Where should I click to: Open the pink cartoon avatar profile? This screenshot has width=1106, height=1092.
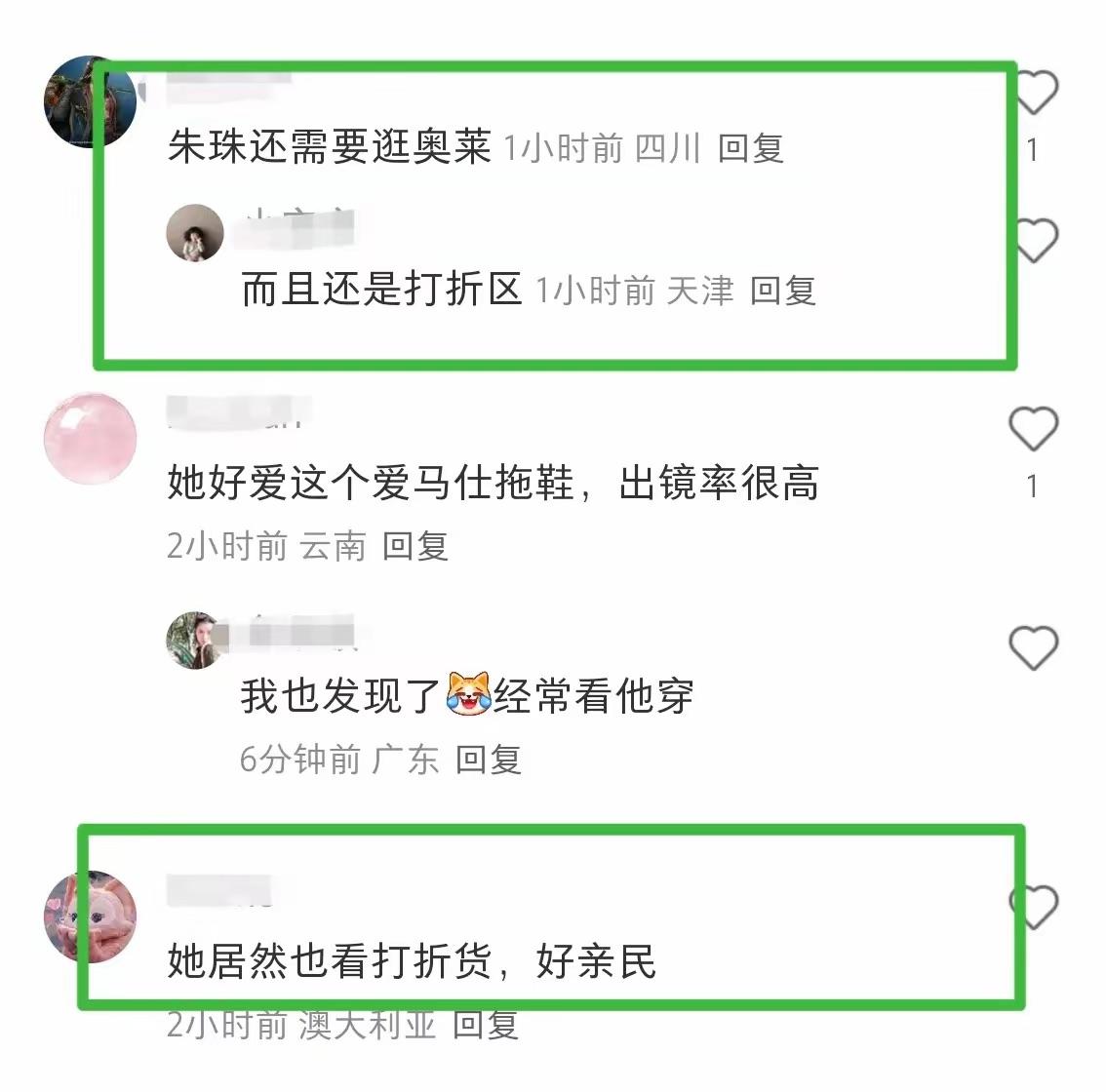(x=91, y=916)
